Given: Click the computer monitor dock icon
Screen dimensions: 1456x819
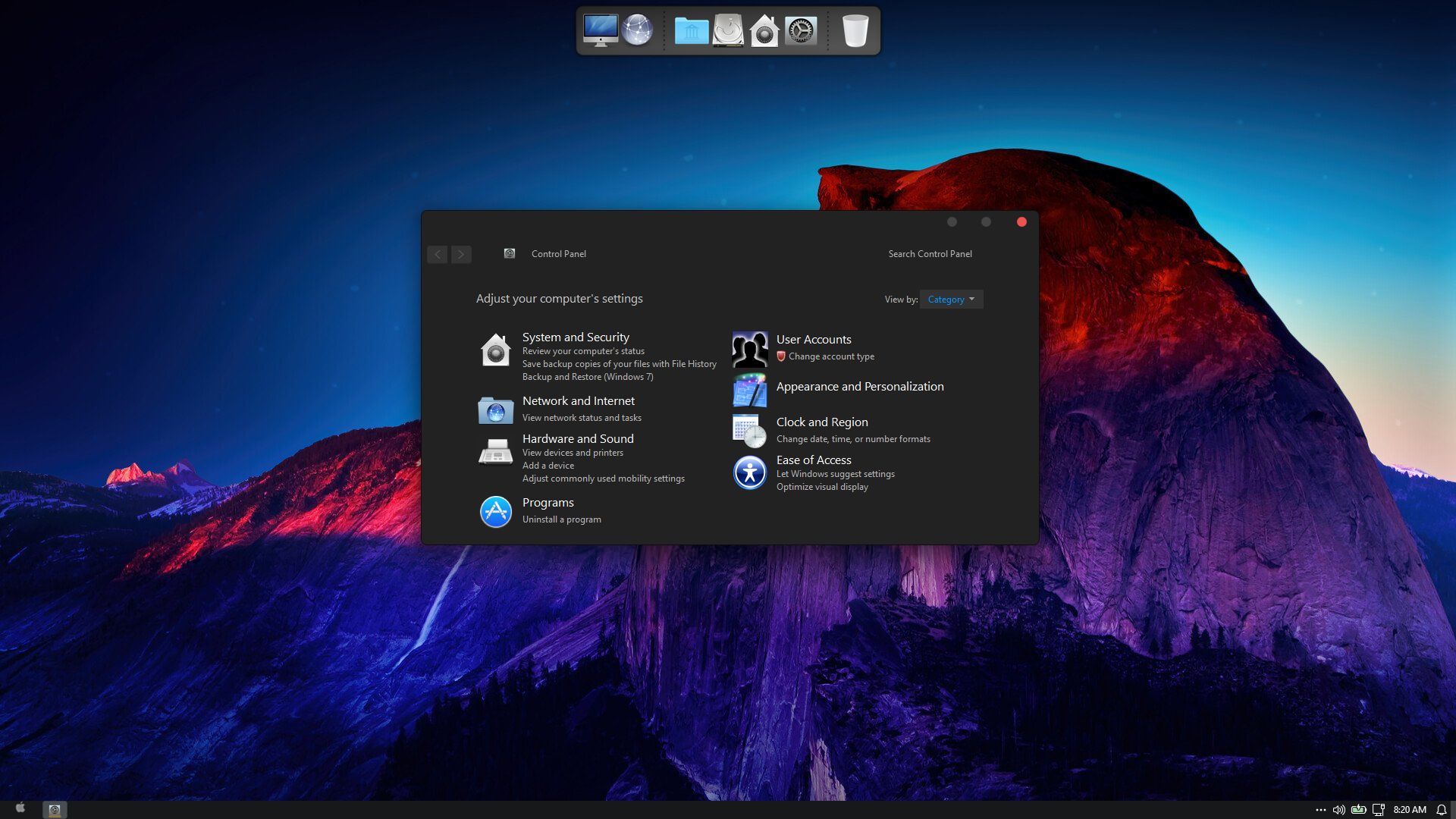Looking at the screenshot, I should point(600,31).
